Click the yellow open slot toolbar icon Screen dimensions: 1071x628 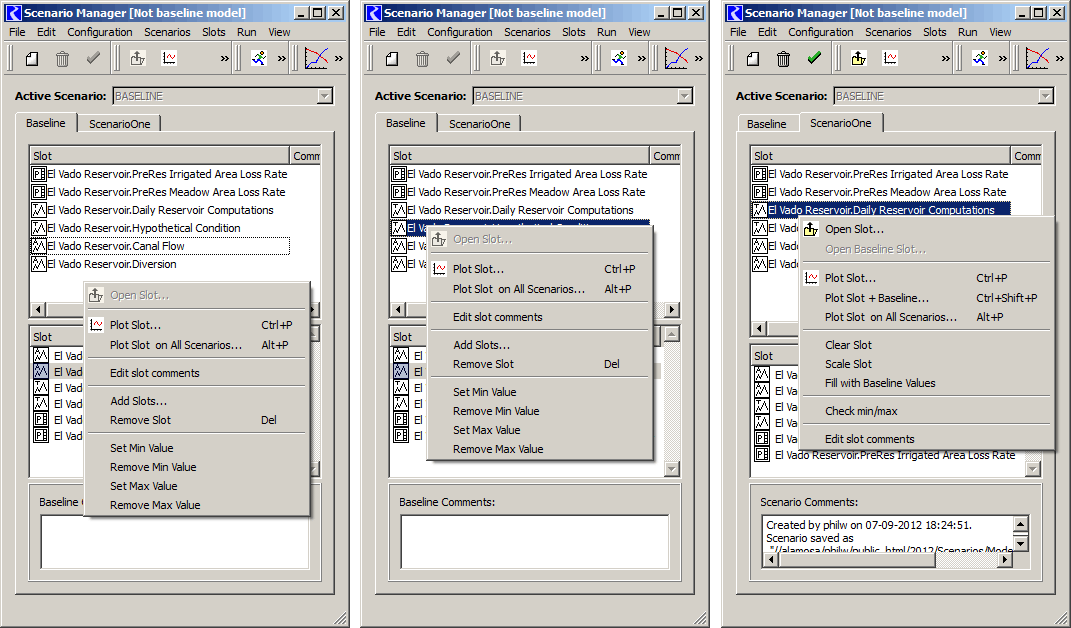[859, 59]
